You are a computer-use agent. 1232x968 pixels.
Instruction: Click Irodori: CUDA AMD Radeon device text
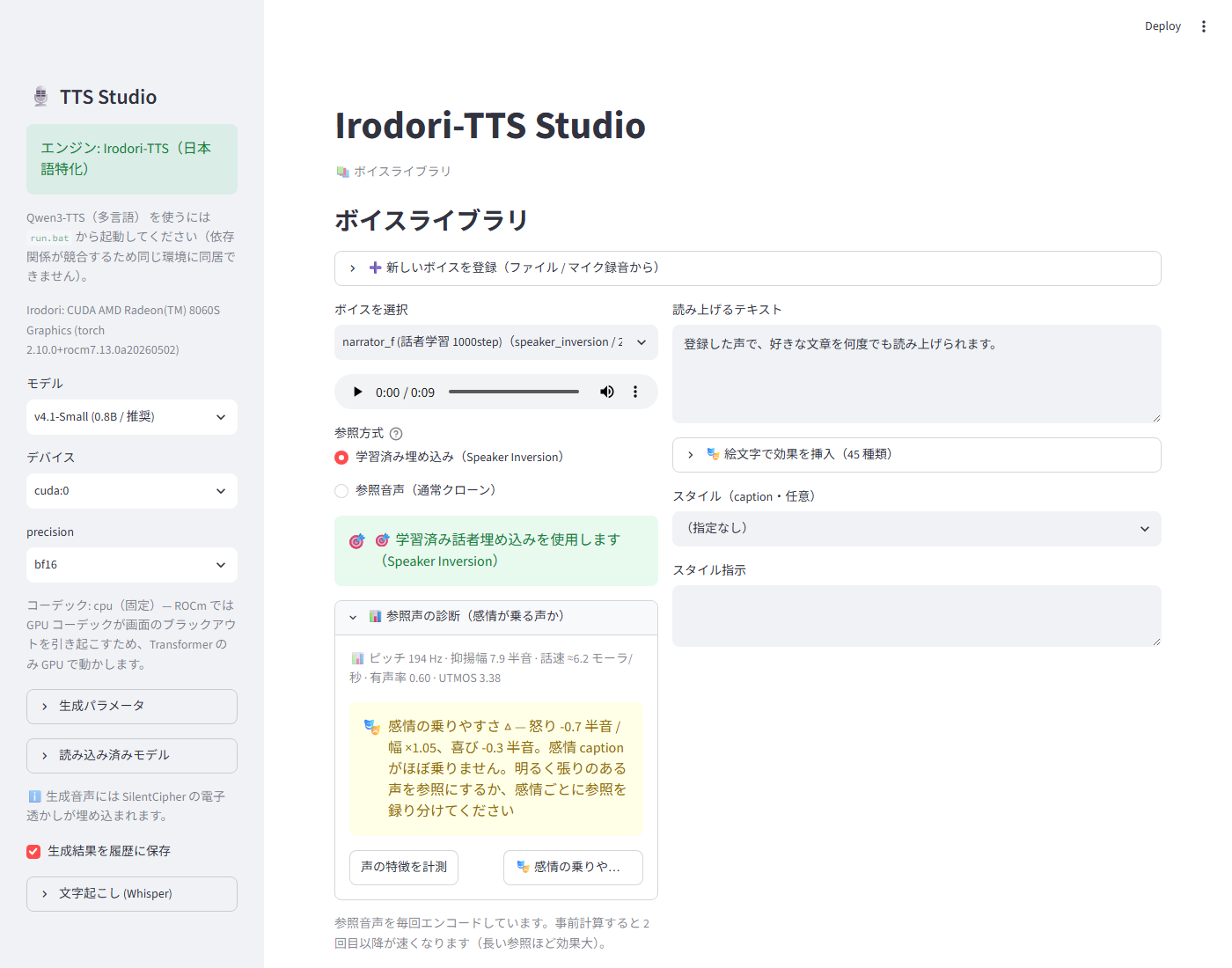pos(123,330)
